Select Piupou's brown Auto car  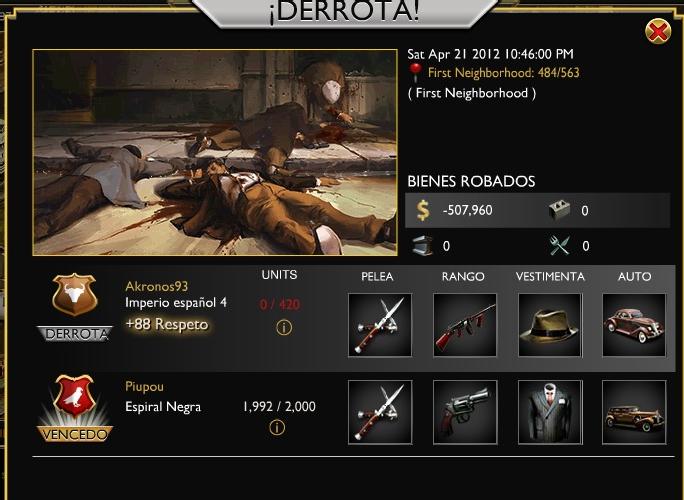(634, 412)
